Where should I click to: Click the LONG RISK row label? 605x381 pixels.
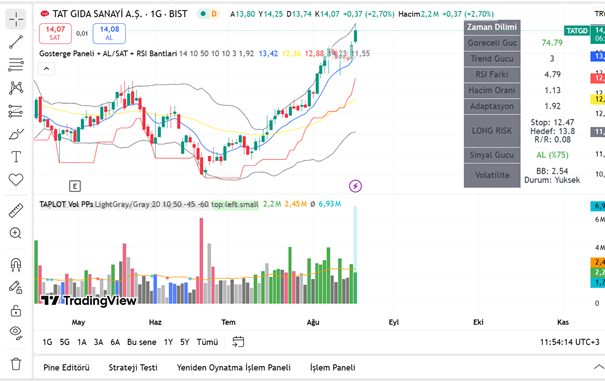point(492,131)
